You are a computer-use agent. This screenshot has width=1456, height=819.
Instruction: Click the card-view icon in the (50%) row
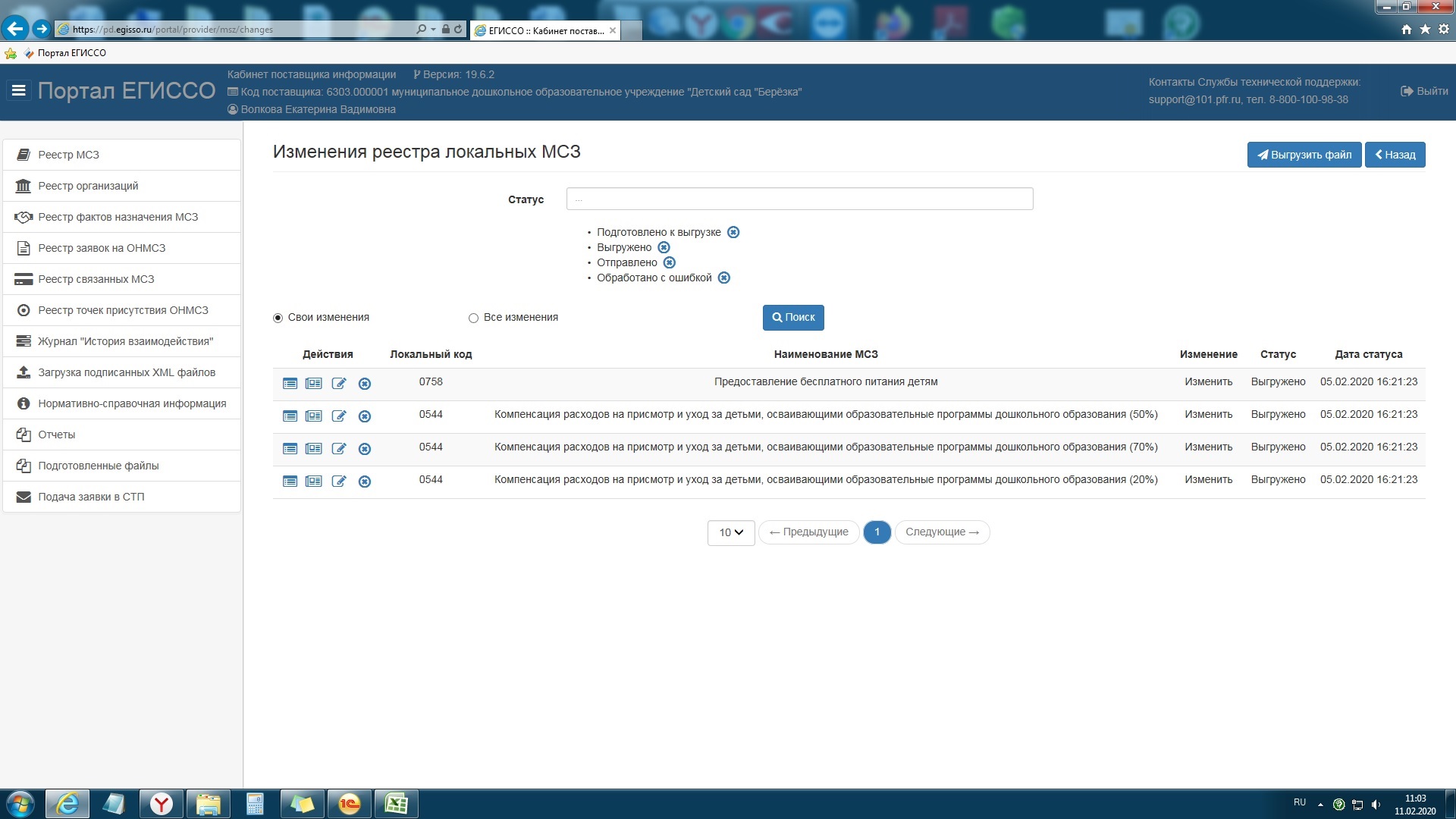(x=314, y=416)
